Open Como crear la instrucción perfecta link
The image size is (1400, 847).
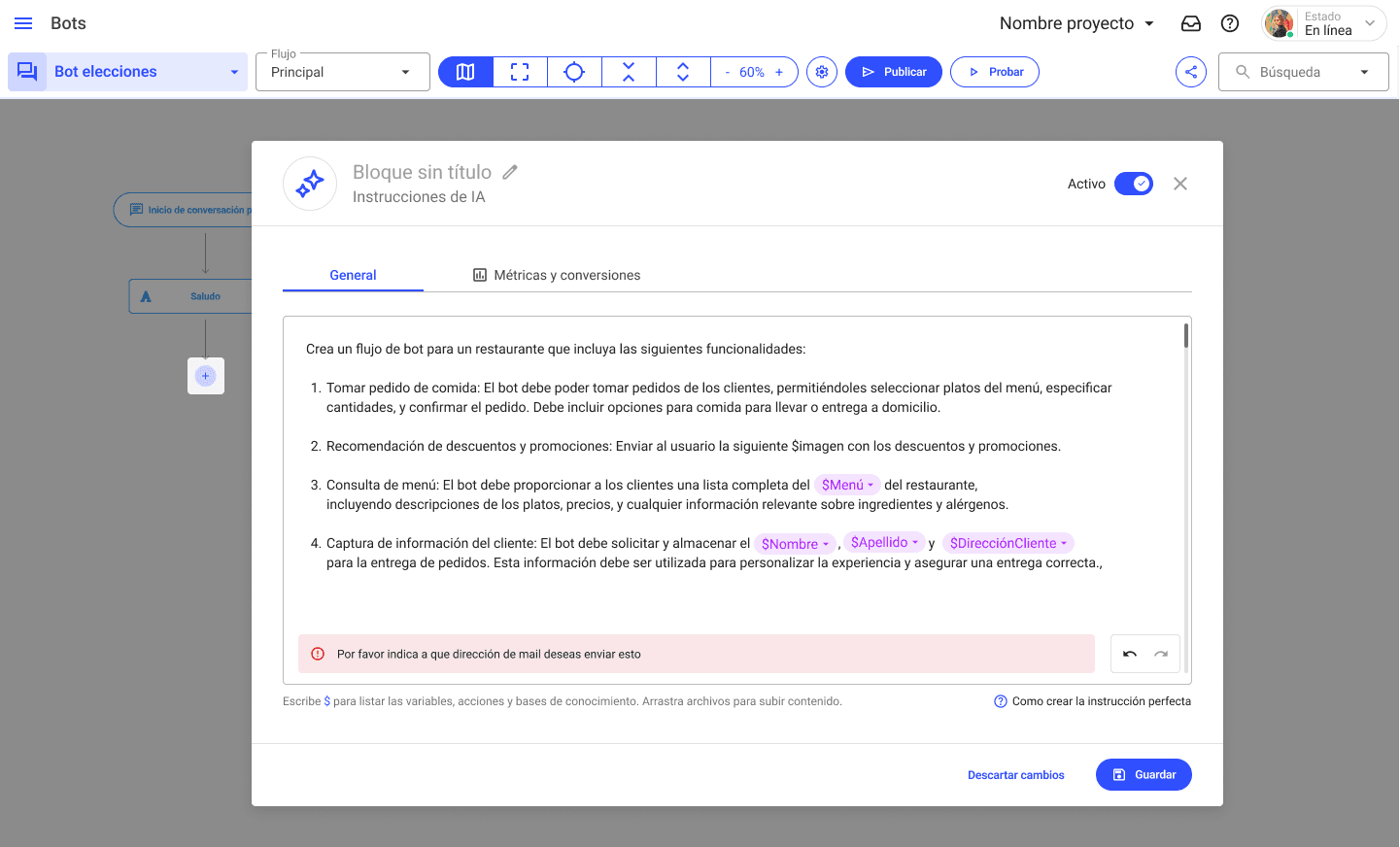1092,701
